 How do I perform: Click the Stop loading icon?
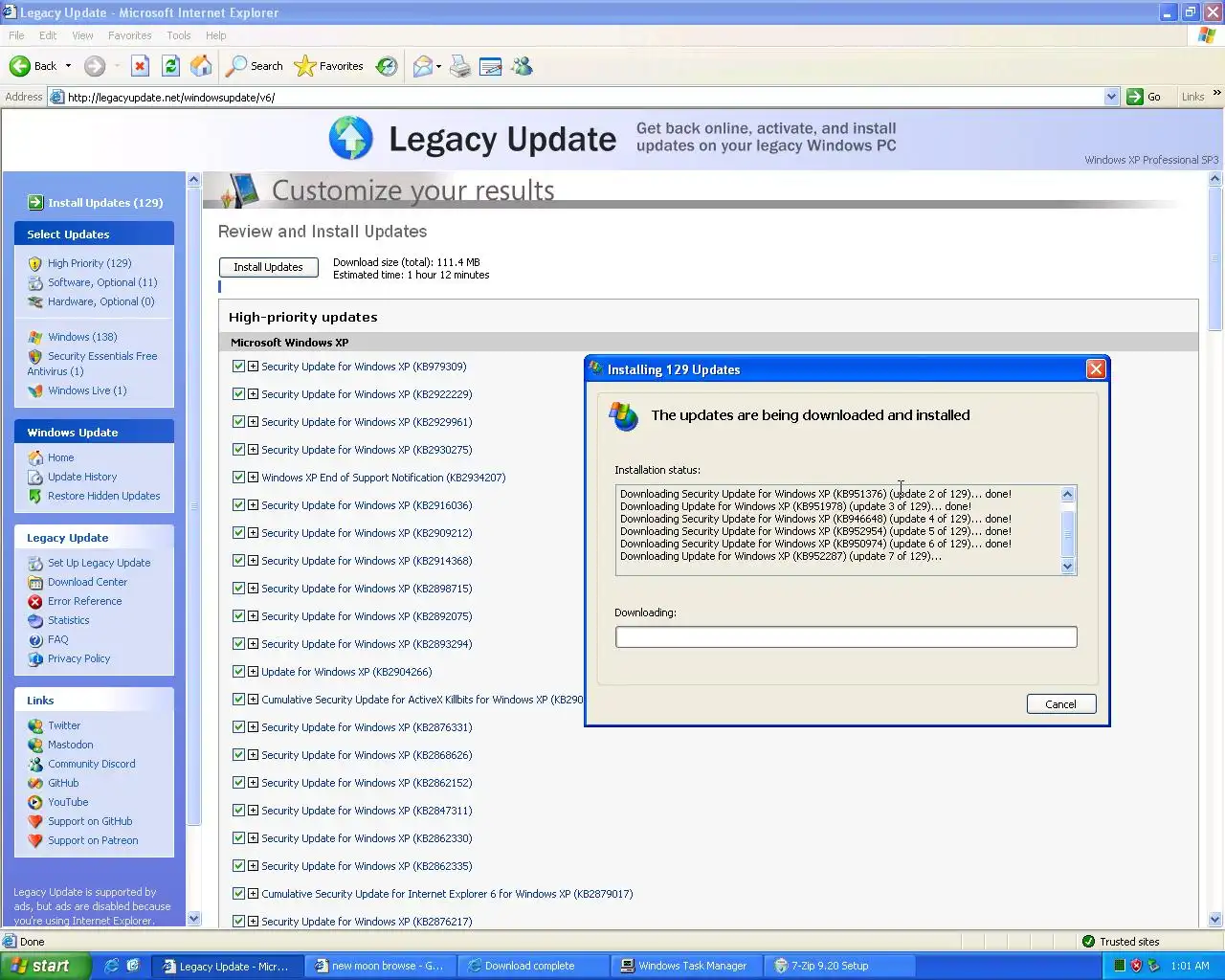[x=140, y=66]
